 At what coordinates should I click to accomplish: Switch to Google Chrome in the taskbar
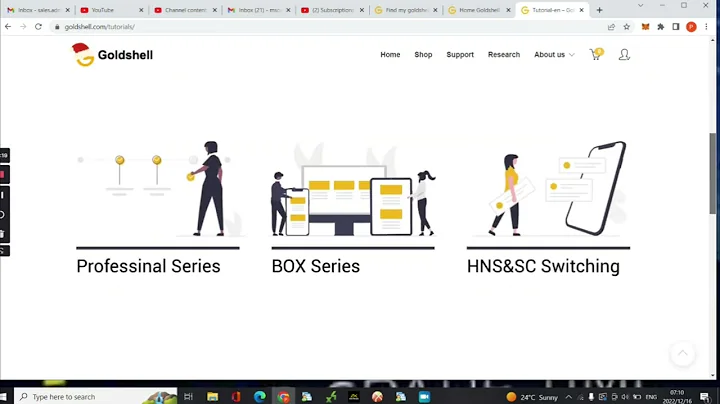click(x=283, y=397)
